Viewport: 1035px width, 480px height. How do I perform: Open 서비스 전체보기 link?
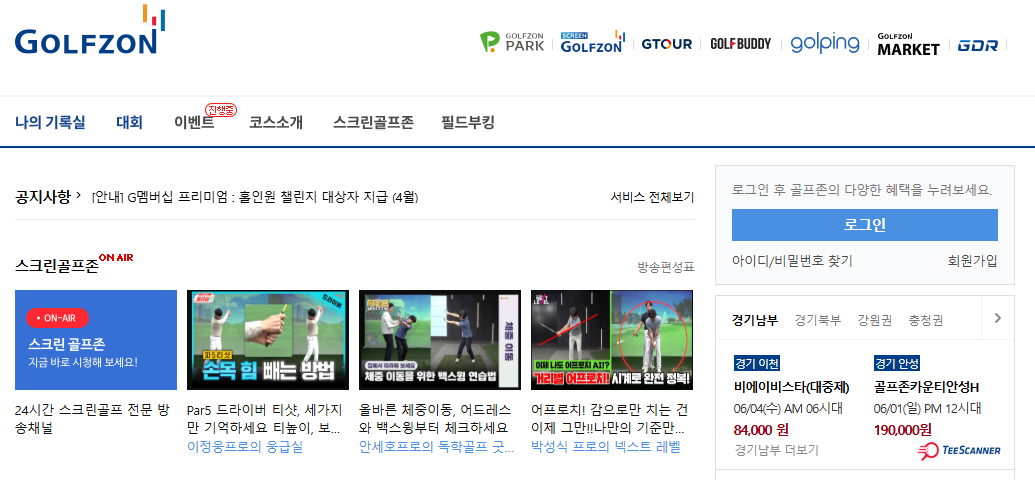(x=652, y=197)
